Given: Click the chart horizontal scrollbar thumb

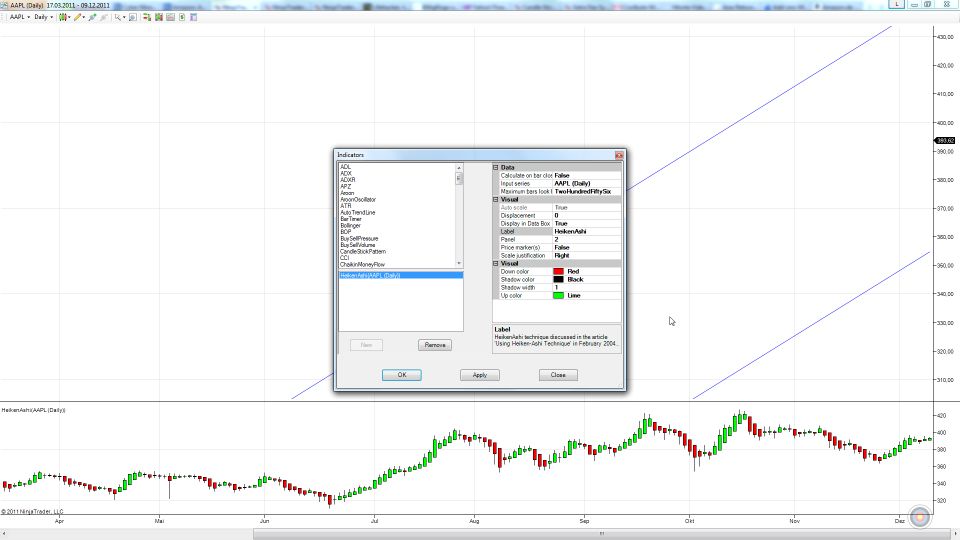Looking at the screenshot, I should point(601,534).
